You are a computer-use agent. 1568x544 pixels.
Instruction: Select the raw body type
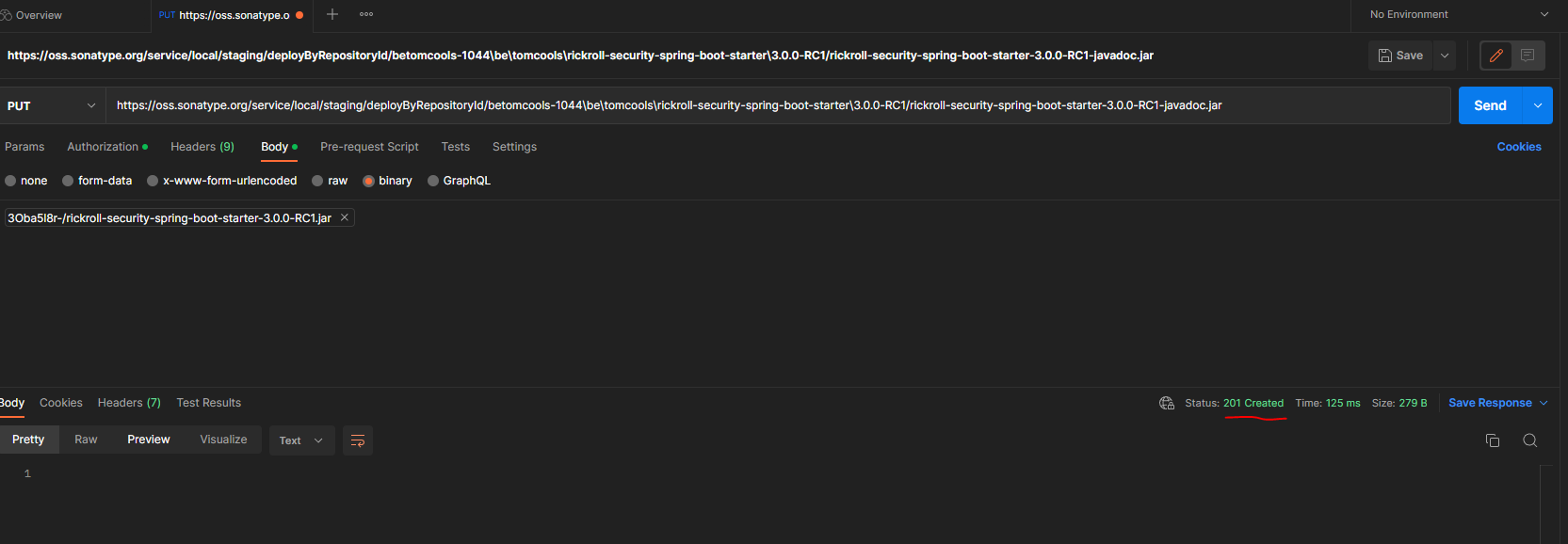click(x=329, y=180)
